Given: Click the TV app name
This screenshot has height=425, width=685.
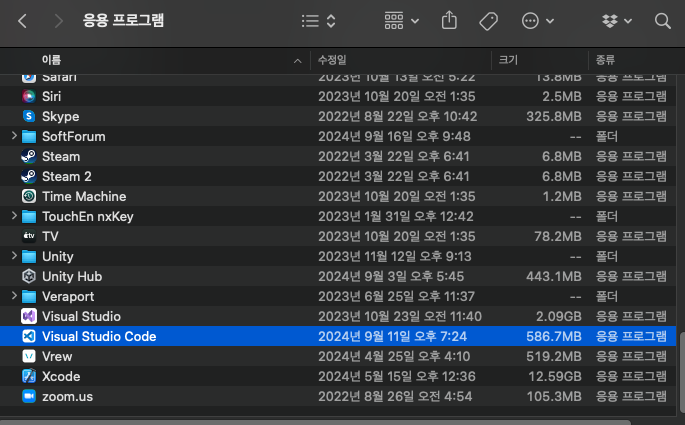Looking at the screenshot, I should point(50,236).
